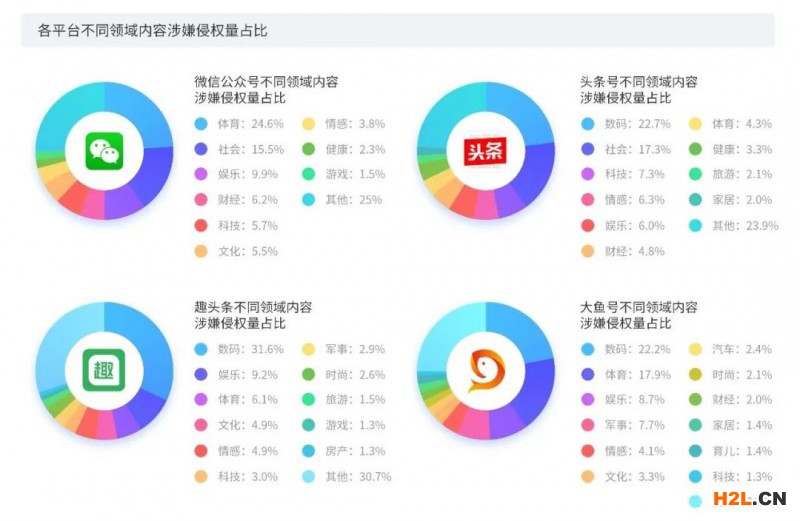Click the H2L.CN watermark logo
Screen dimensions: 800x521
pyautogui.click(x=749, y=498)
